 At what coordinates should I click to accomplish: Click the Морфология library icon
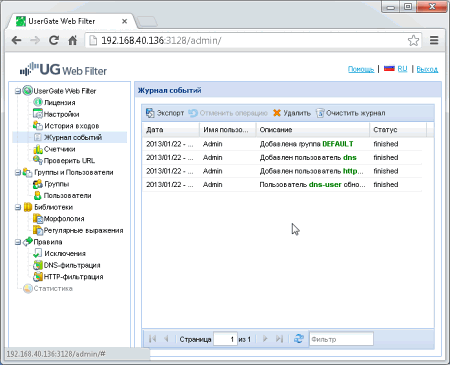38,219
